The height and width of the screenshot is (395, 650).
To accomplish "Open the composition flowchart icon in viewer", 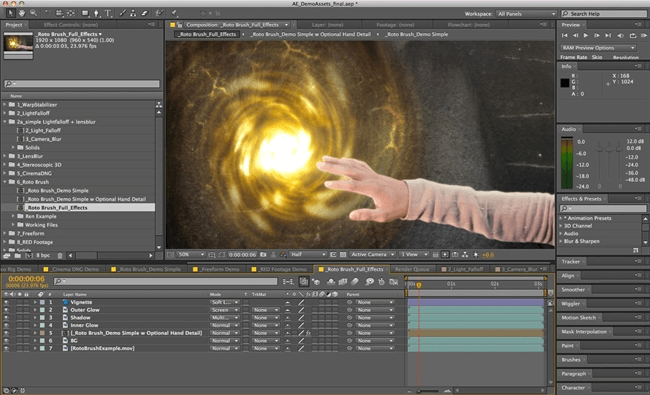I will point(465,254).
